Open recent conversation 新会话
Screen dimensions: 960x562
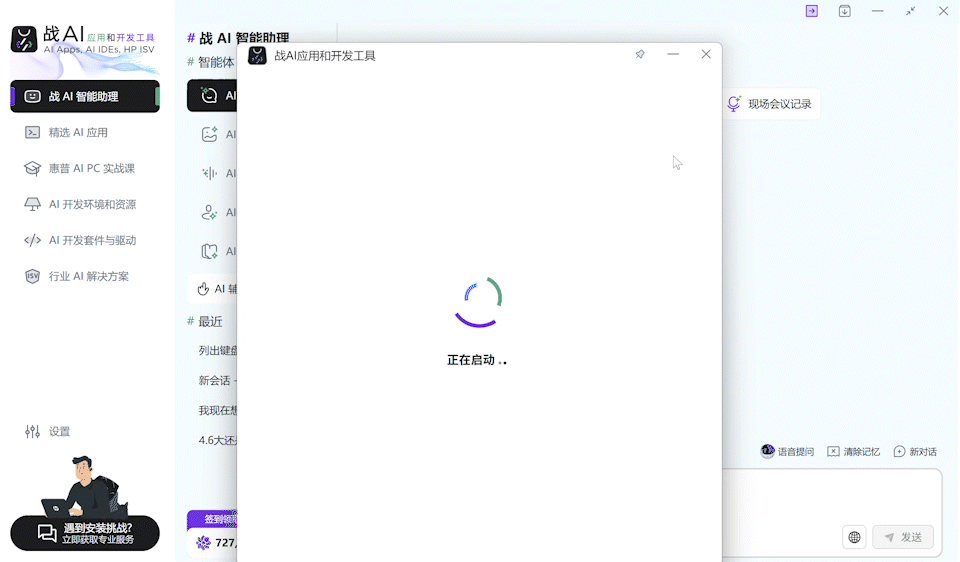click(x=217, y=381)
